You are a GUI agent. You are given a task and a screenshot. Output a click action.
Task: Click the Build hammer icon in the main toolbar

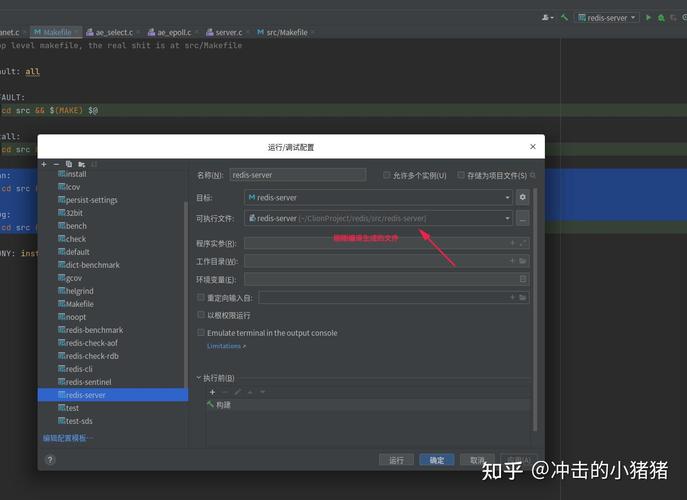click(564, 18)
